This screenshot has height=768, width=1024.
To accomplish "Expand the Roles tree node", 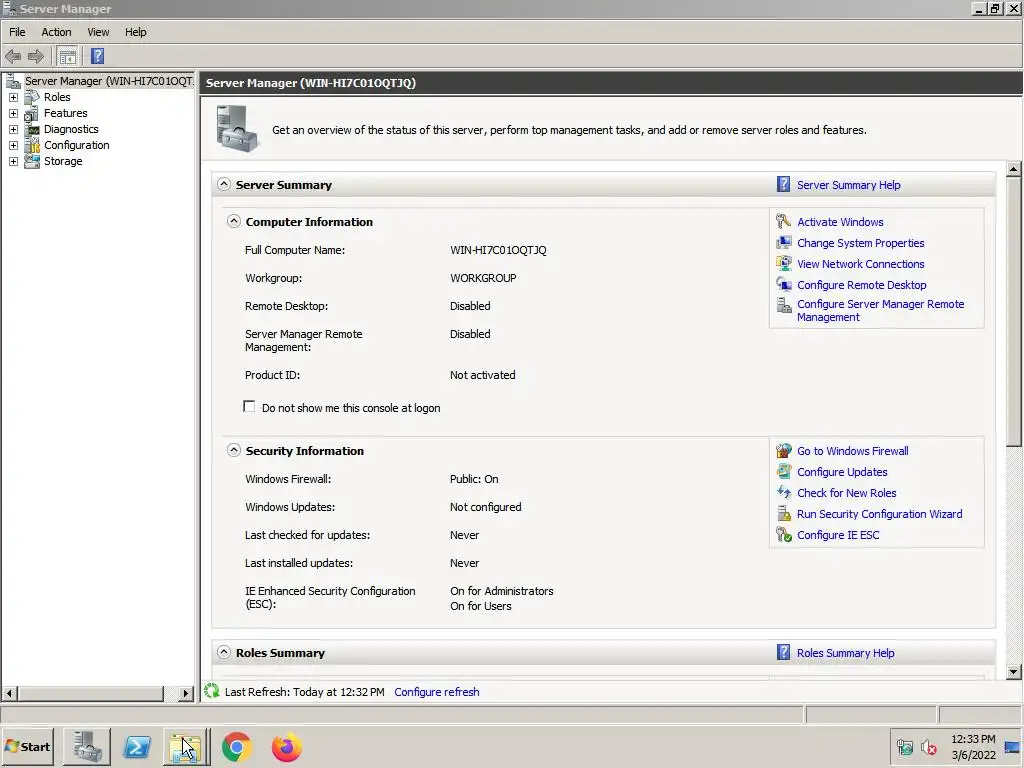I will coord(13,97).
